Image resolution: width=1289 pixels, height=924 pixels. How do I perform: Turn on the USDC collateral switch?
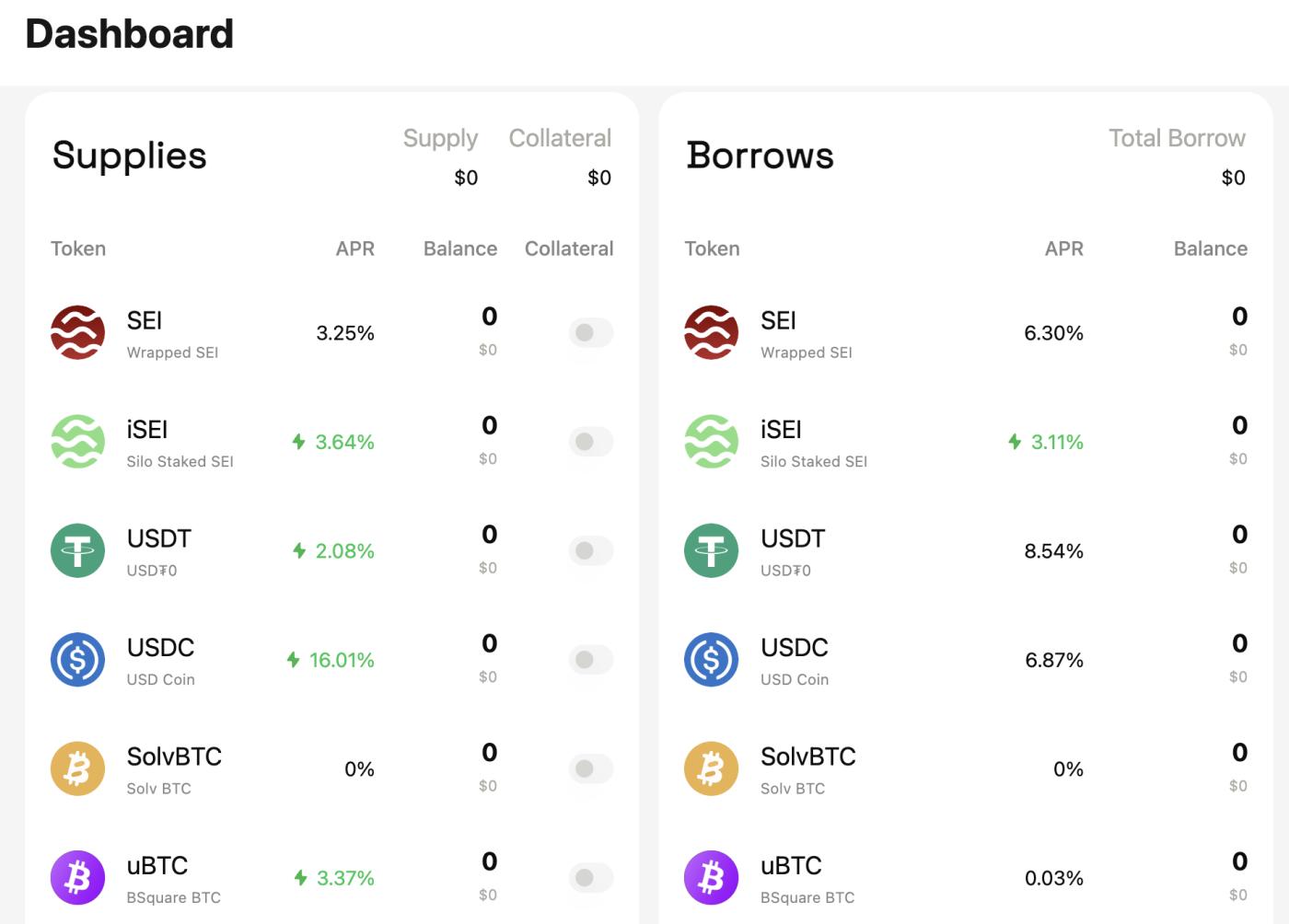590,660
